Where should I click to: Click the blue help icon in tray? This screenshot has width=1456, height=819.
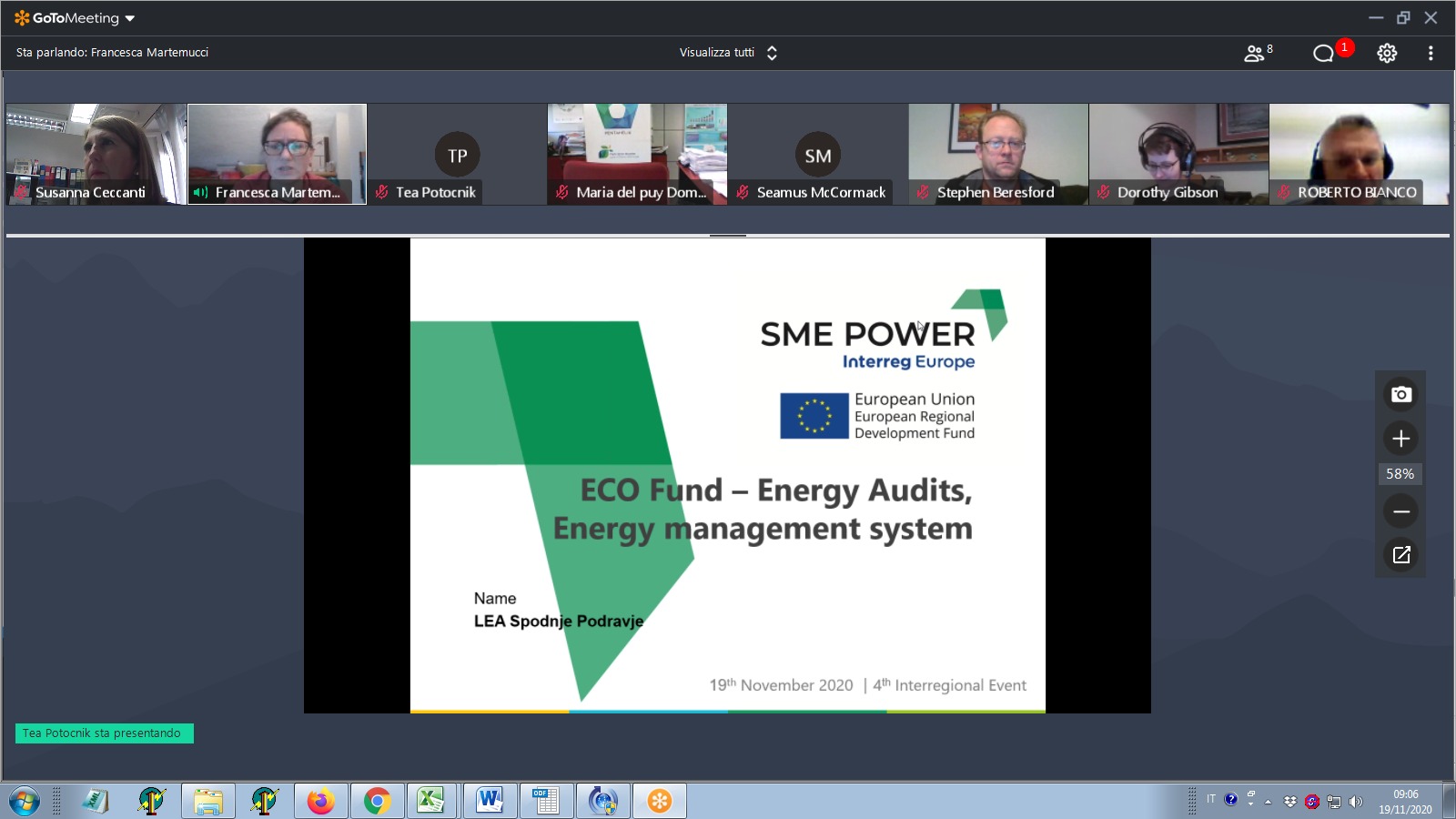[1231, 800]
